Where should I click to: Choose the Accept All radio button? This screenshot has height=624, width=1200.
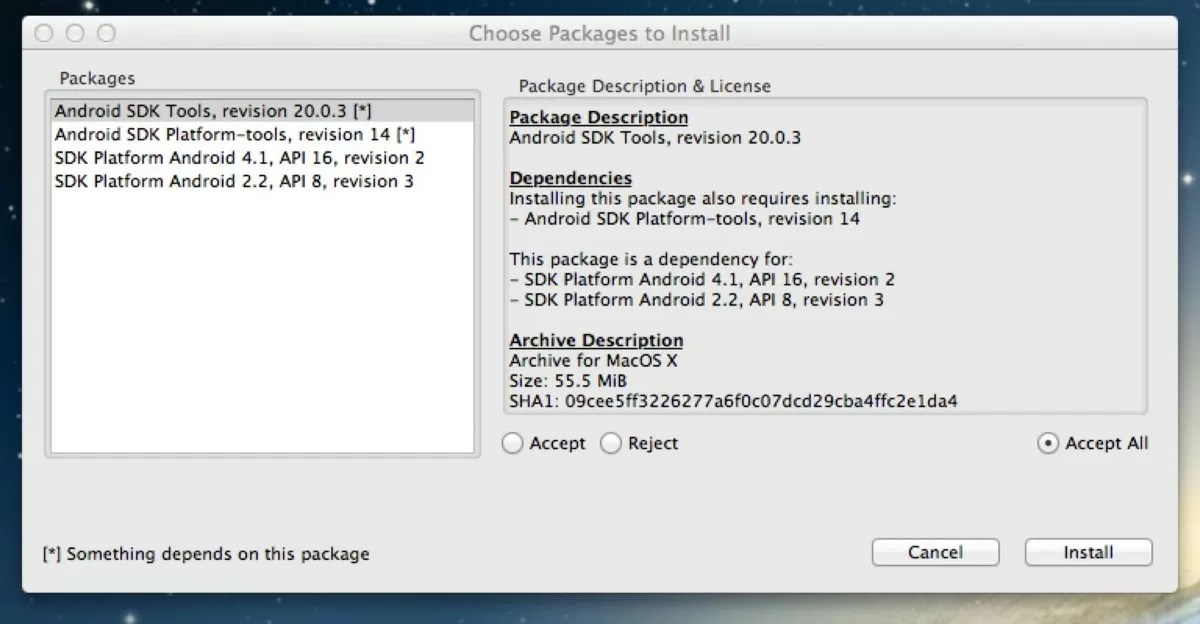(x=1047, y=443)
